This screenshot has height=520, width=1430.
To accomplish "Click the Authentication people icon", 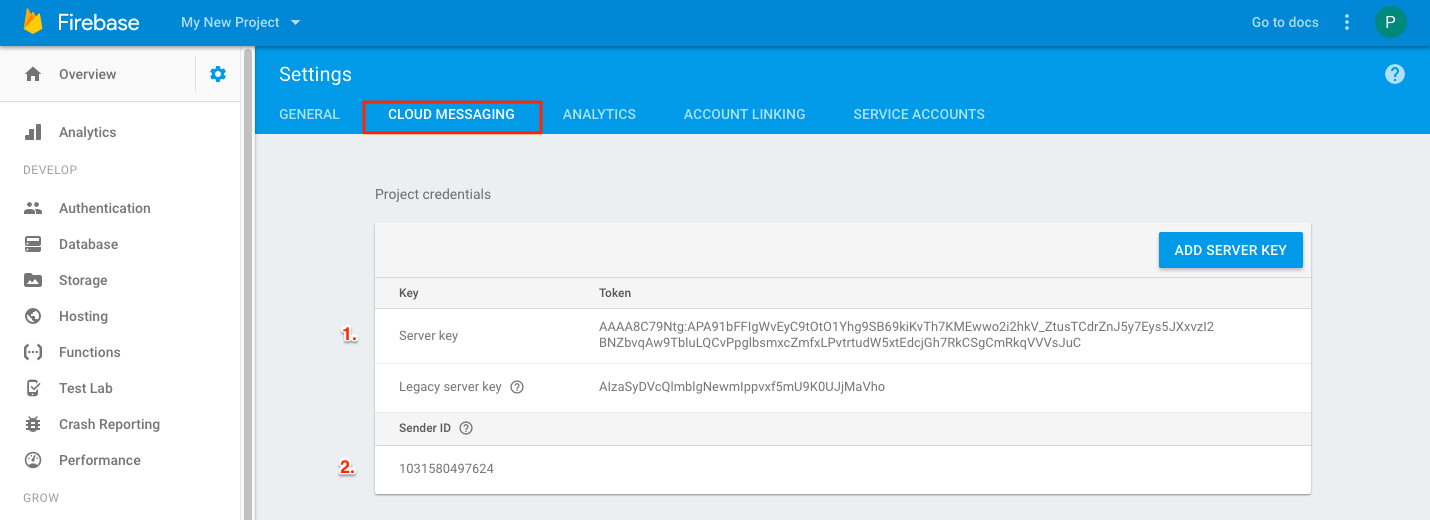I will tap(33, 208).
